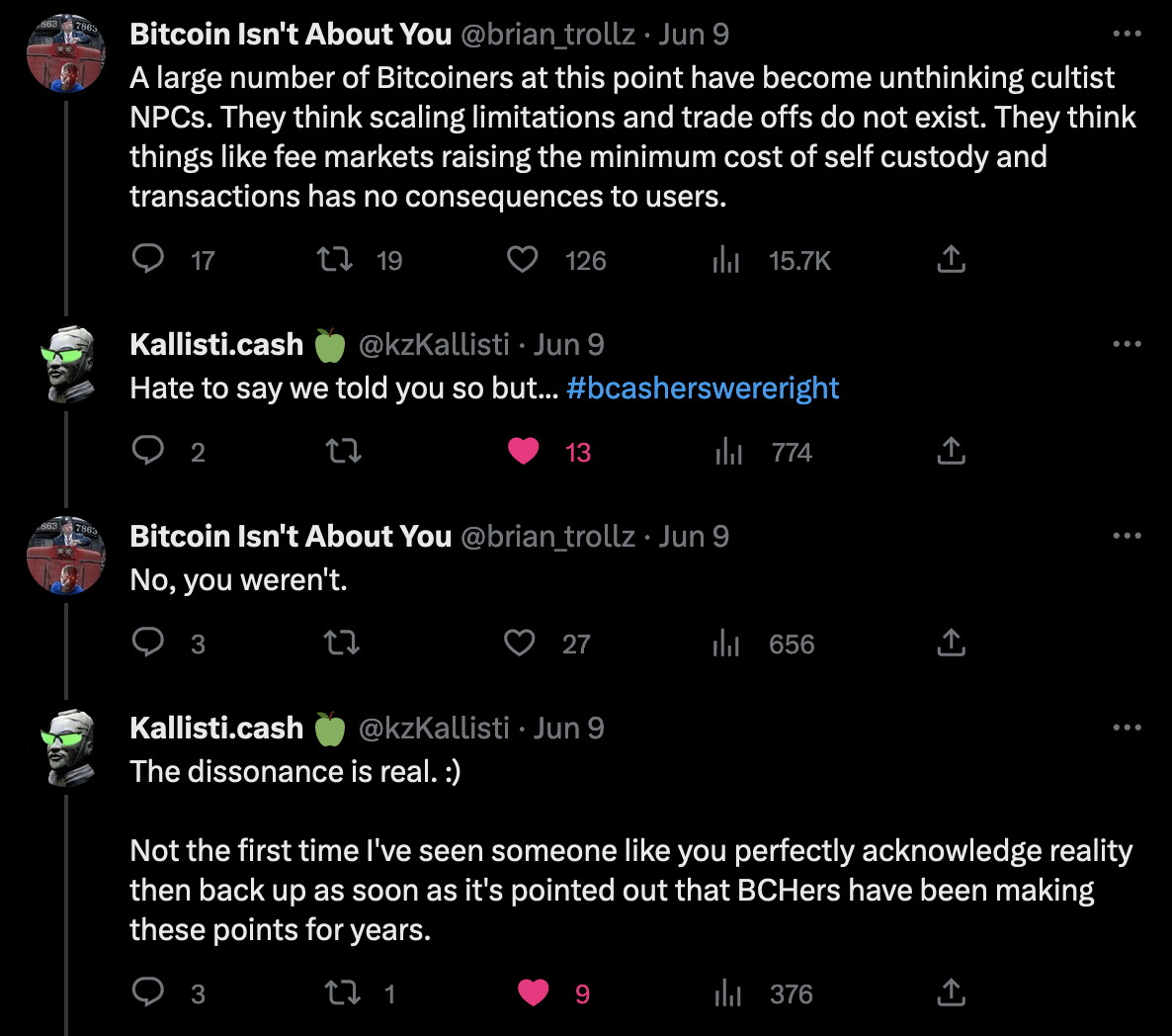Unlike the tweet with 13 likes
This screenshot has width=1172, height=1036.
tap(524, 451)
